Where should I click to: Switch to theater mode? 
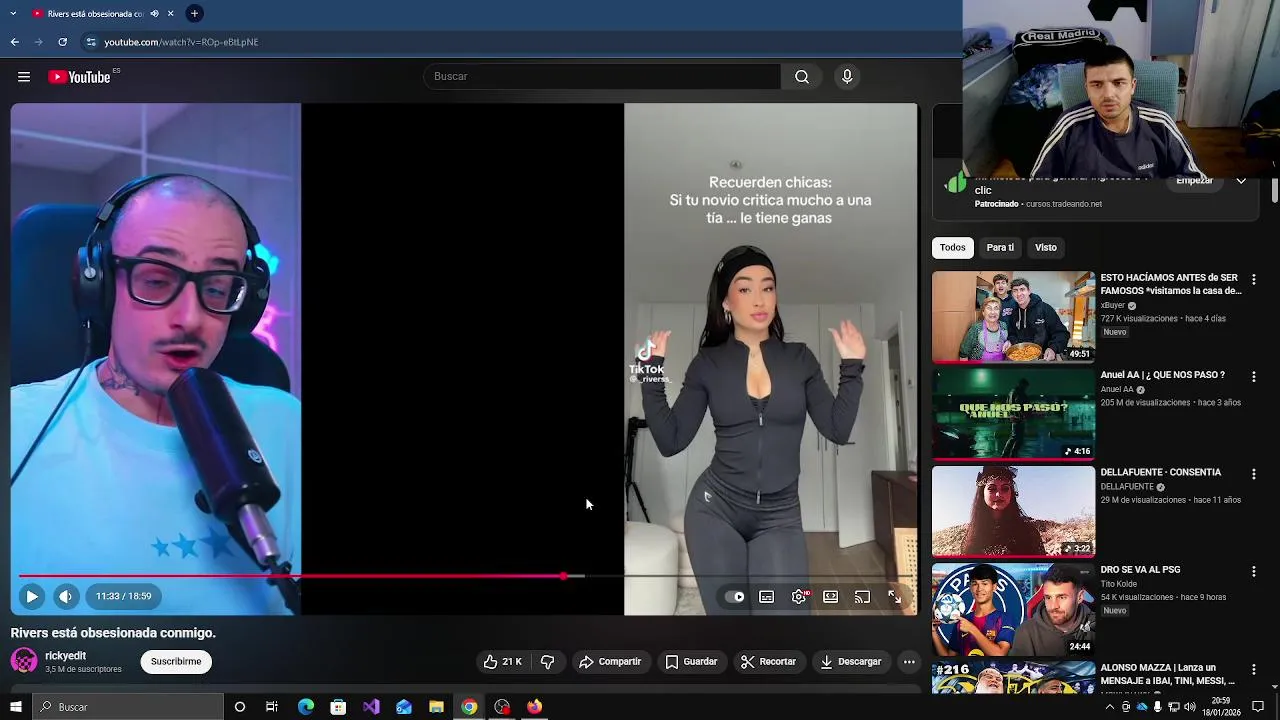tap(830, 597)
